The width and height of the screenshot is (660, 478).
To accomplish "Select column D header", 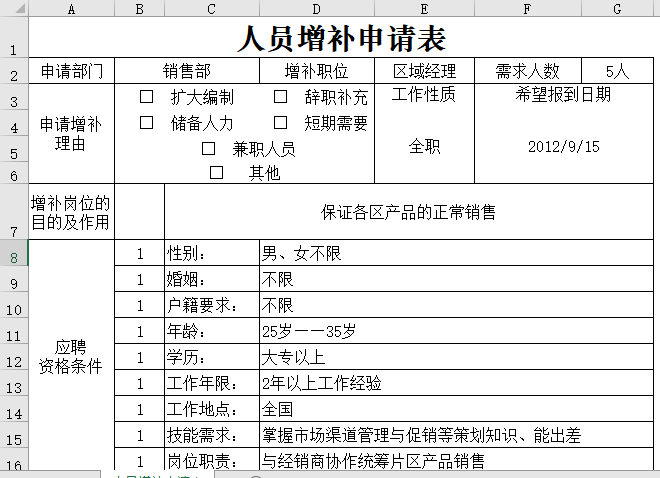I will [x=316, y=9].
